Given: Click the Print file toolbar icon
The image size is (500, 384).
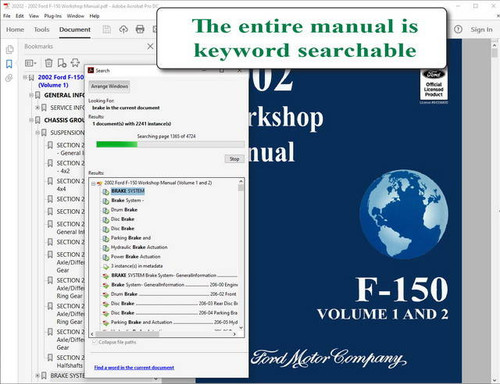Looking at the screenshot, I should [140, 30].
